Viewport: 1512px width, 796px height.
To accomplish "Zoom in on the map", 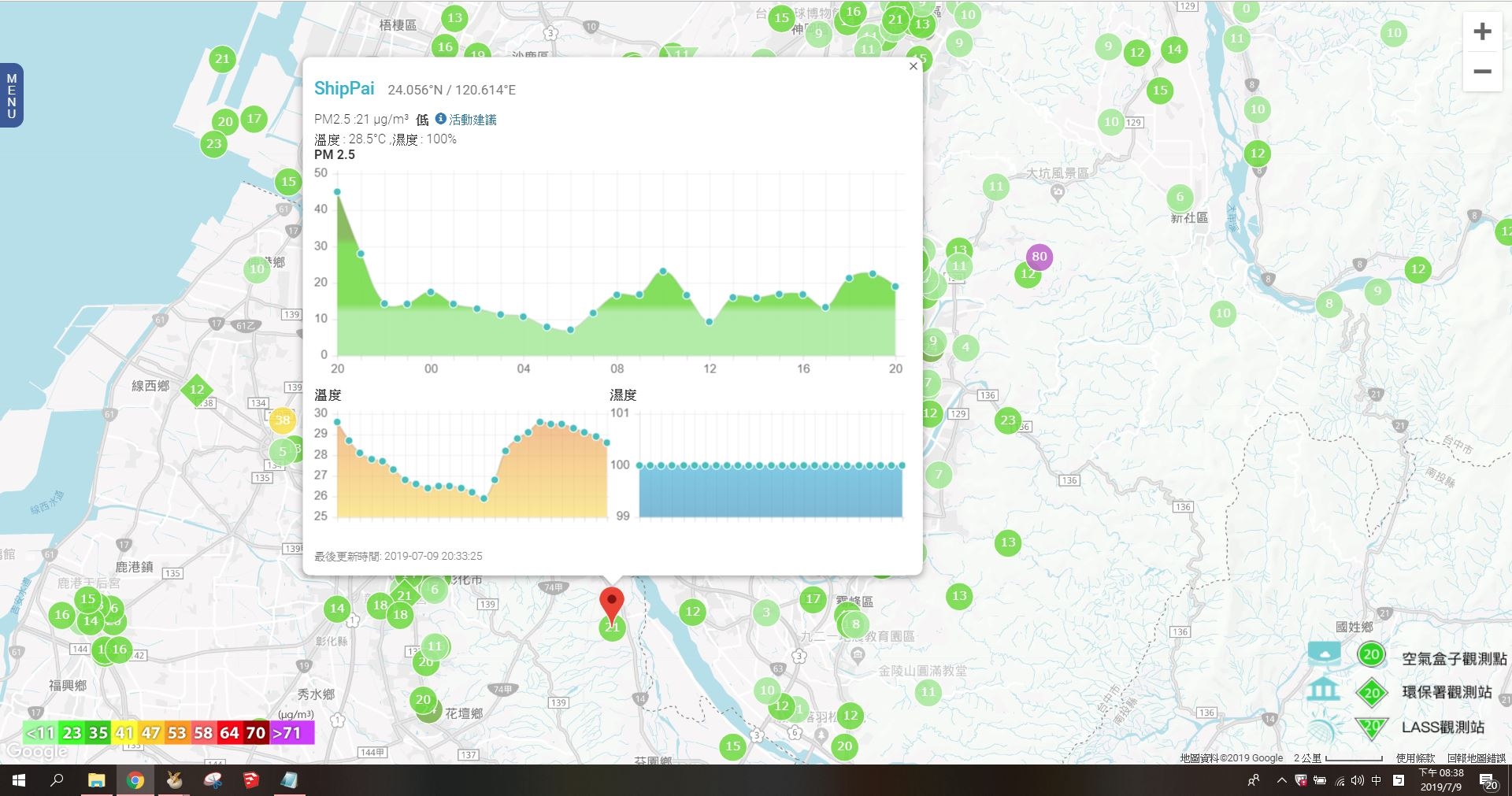I will (x=1482, y=31).
